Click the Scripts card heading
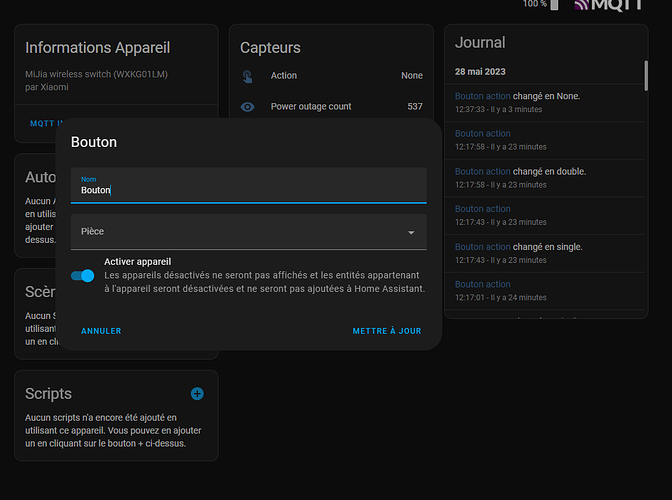Viewport: 672px width, 500px height. point(48,393)
